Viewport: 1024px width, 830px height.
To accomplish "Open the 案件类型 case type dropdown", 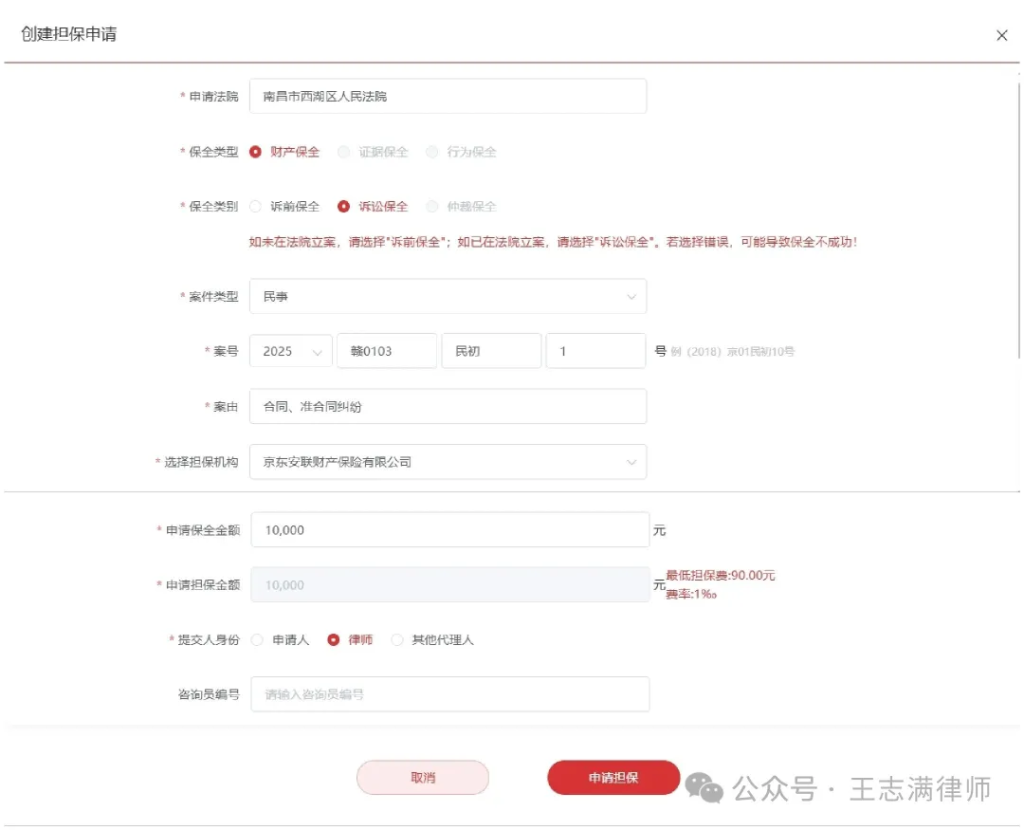I will tap(448, 296).
